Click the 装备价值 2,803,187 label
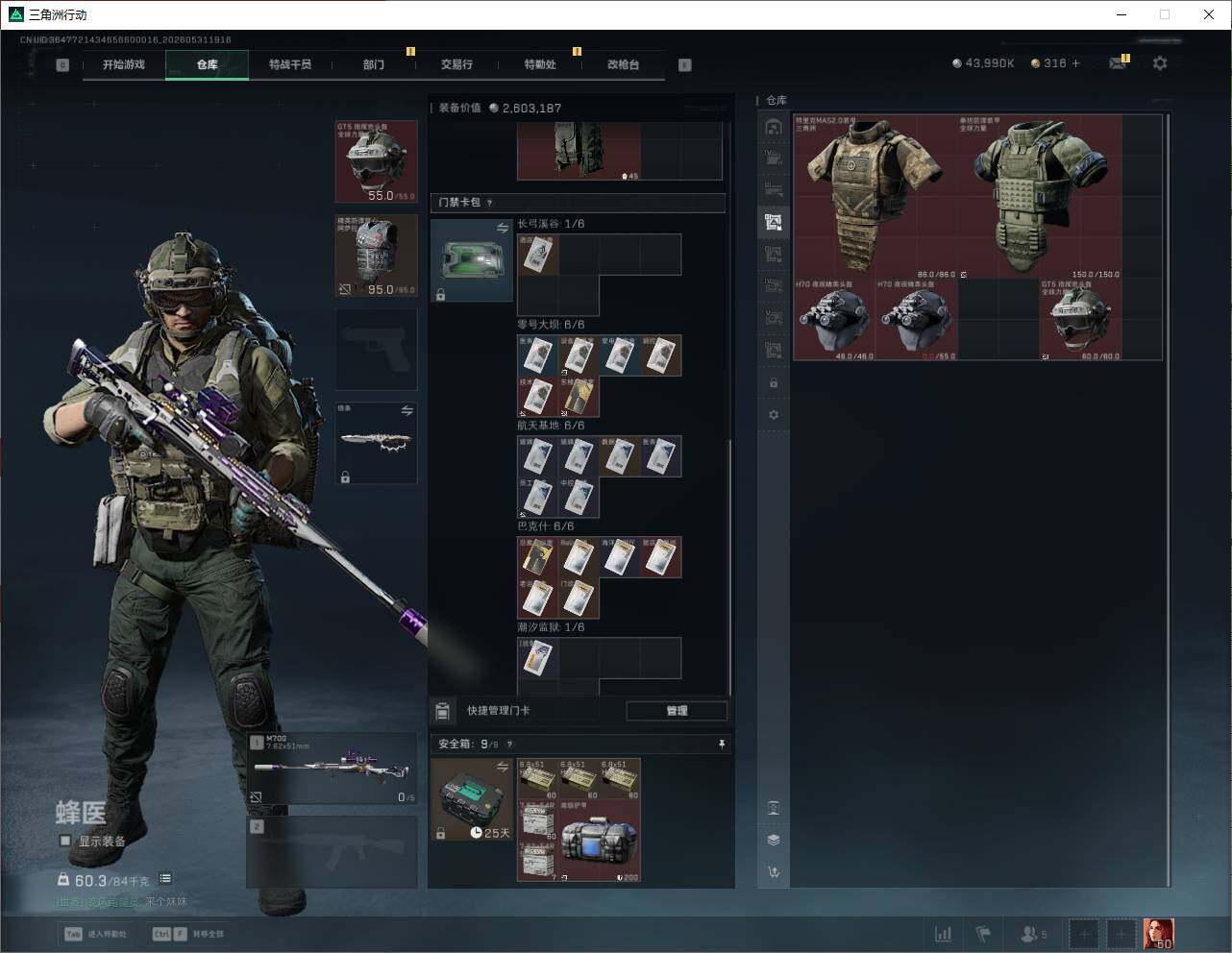 click(500, 109)
